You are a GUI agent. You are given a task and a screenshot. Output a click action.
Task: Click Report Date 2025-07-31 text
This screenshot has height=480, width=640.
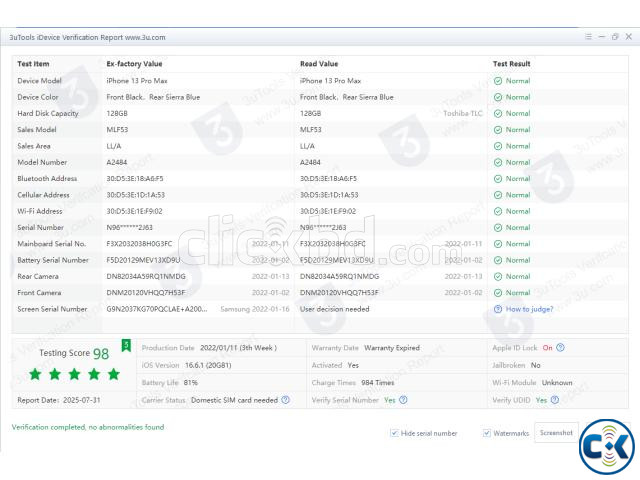pos(59,400)
